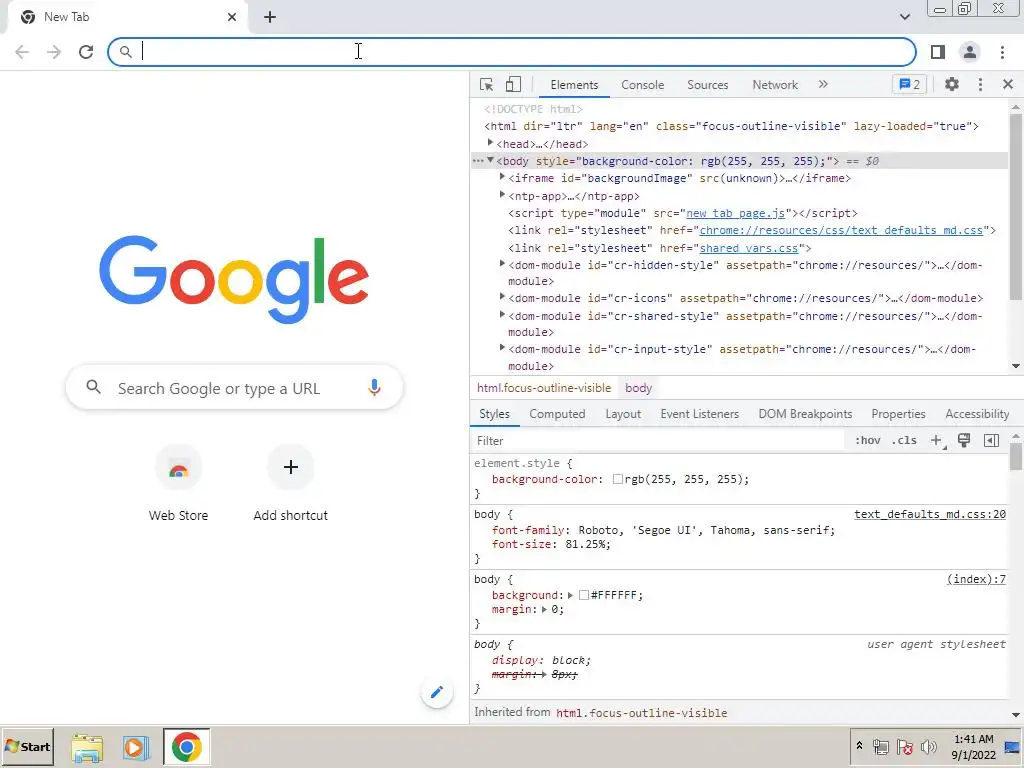The height and width of the screenshot is (768, 1024).
Task: Open the Chrome three-dot menu
Action: [1002, 52]
